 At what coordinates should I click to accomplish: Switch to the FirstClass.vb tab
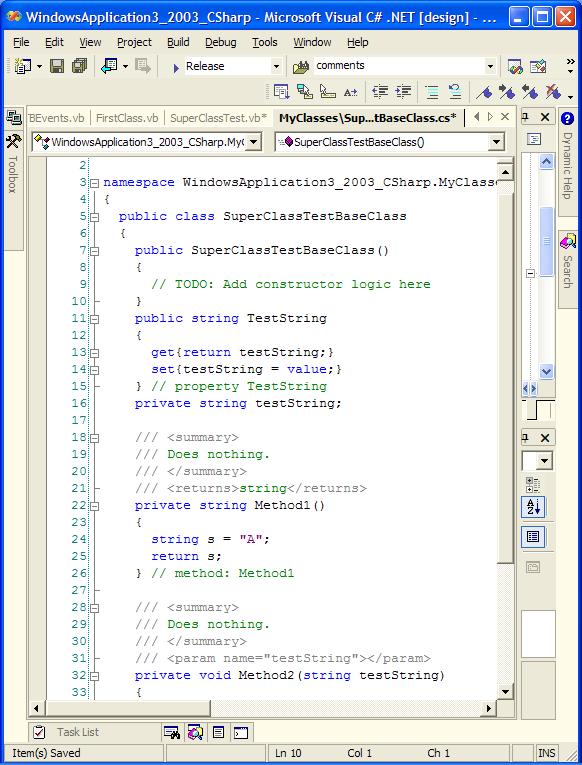pyautogui.click(x=127, y=118)
